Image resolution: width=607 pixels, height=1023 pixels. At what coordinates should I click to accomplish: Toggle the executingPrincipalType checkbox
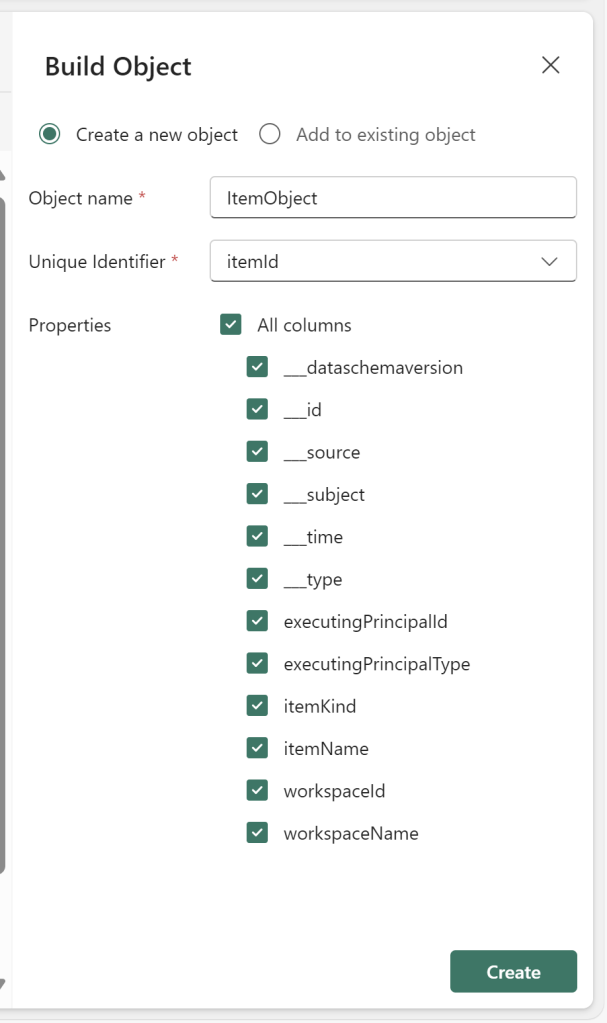click(257, 663)
